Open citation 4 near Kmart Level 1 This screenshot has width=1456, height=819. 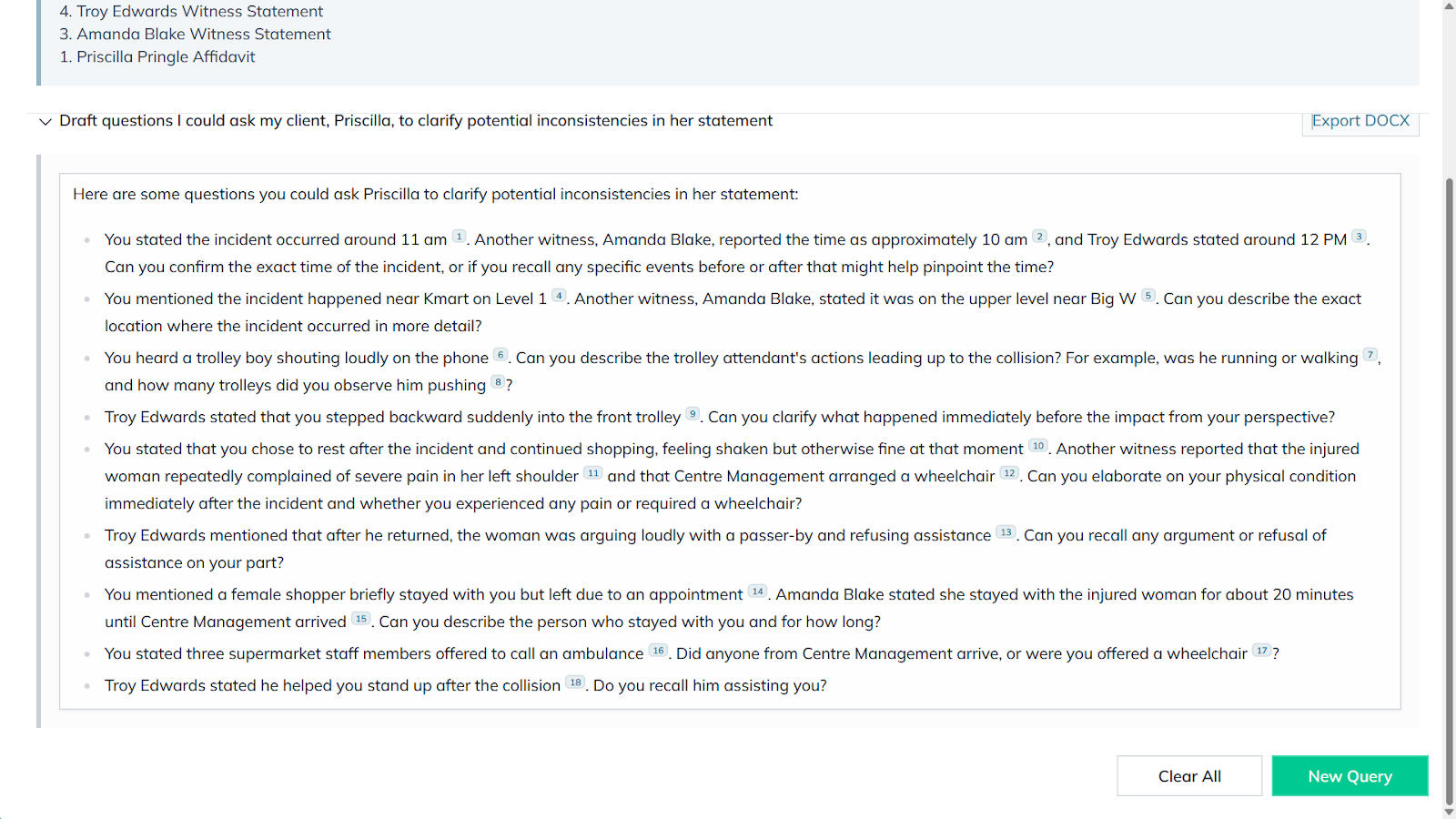coord(559,296)
